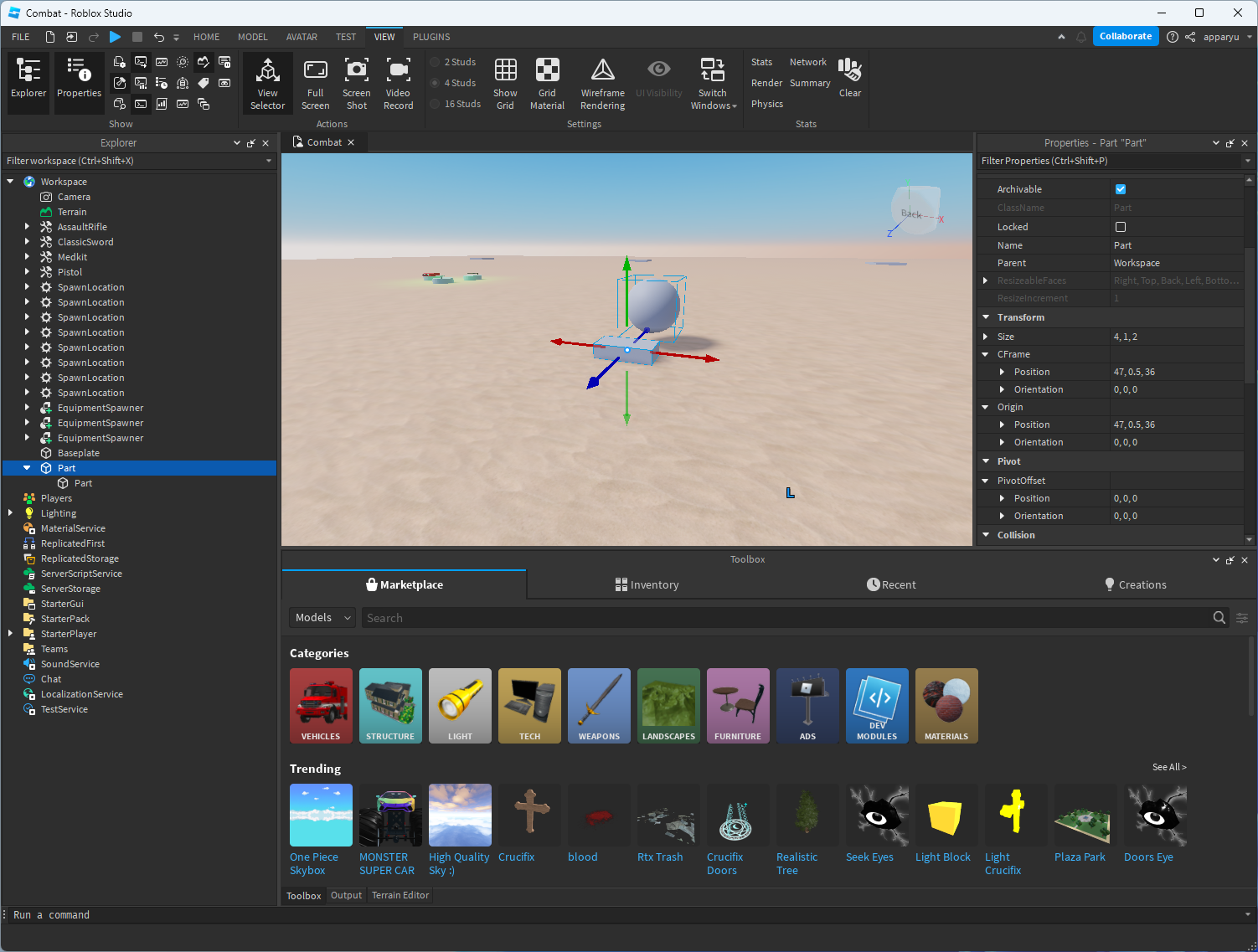The height and width of the screenshot is (952, 1258).
Task: Open the HOME ribbon tab
Action: 206,37
